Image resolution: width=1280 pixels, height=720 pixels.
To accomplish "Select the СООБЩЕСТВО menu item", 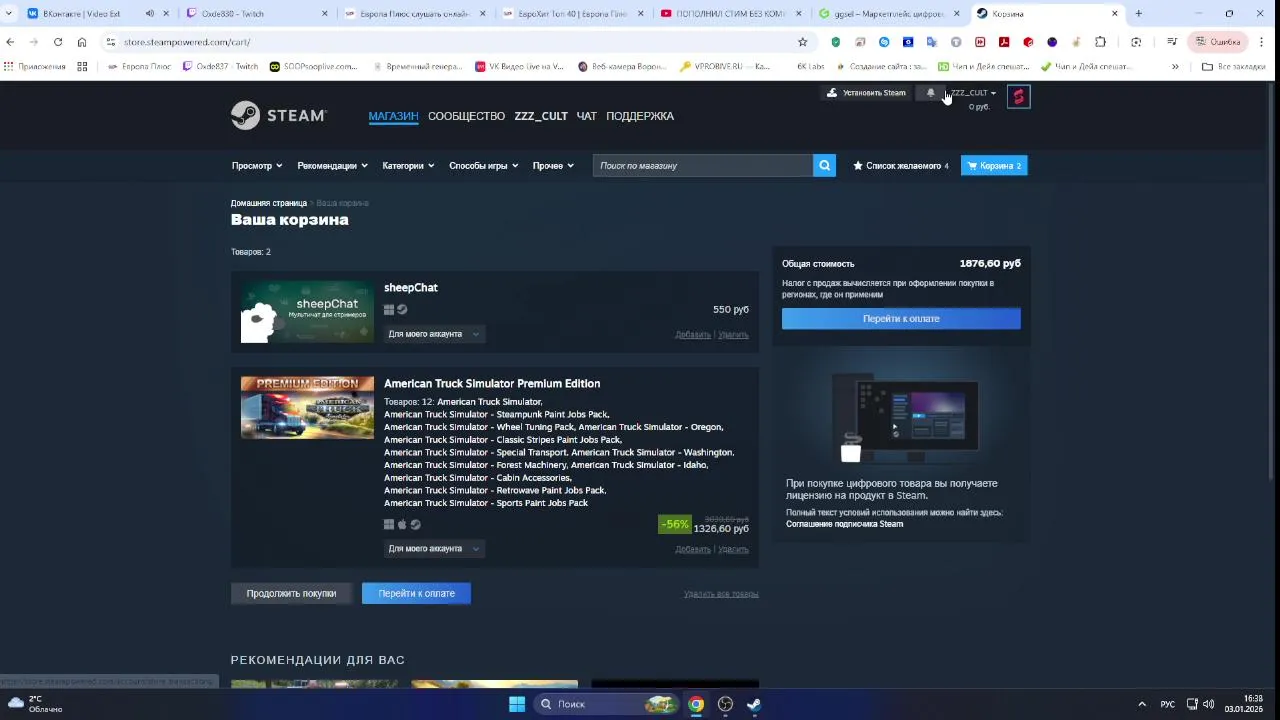I will click(x=466, y=116).
